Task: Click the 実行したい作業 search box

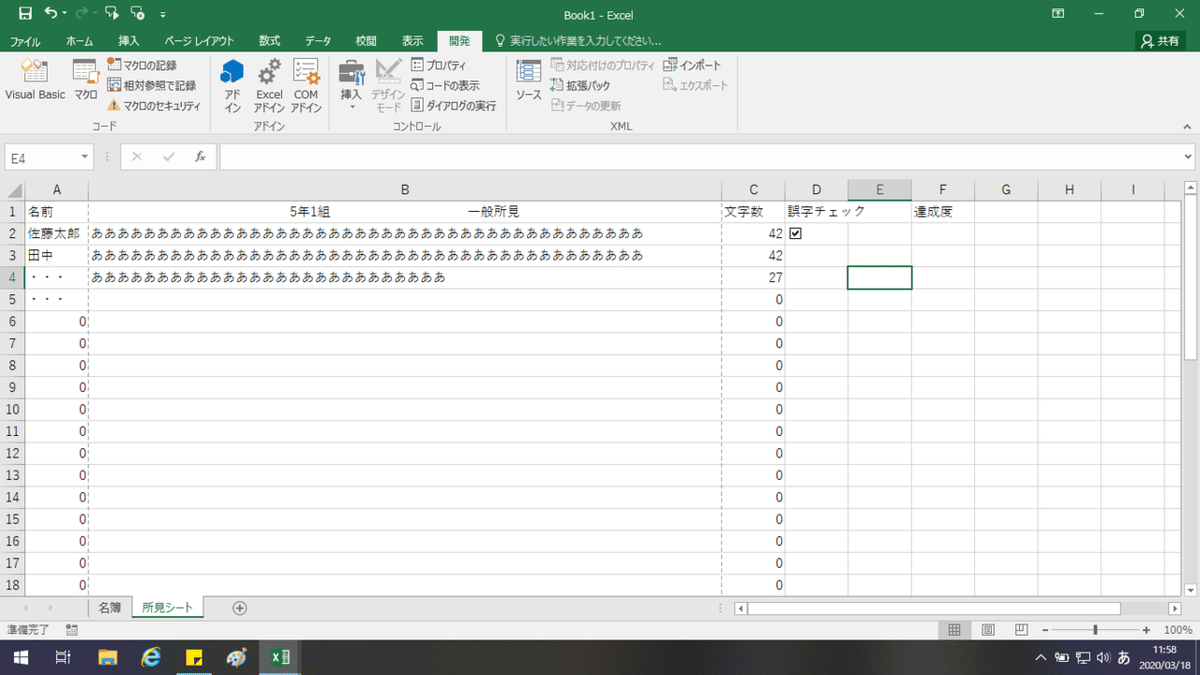Action: pyautogui.click(x=578, y=41)
